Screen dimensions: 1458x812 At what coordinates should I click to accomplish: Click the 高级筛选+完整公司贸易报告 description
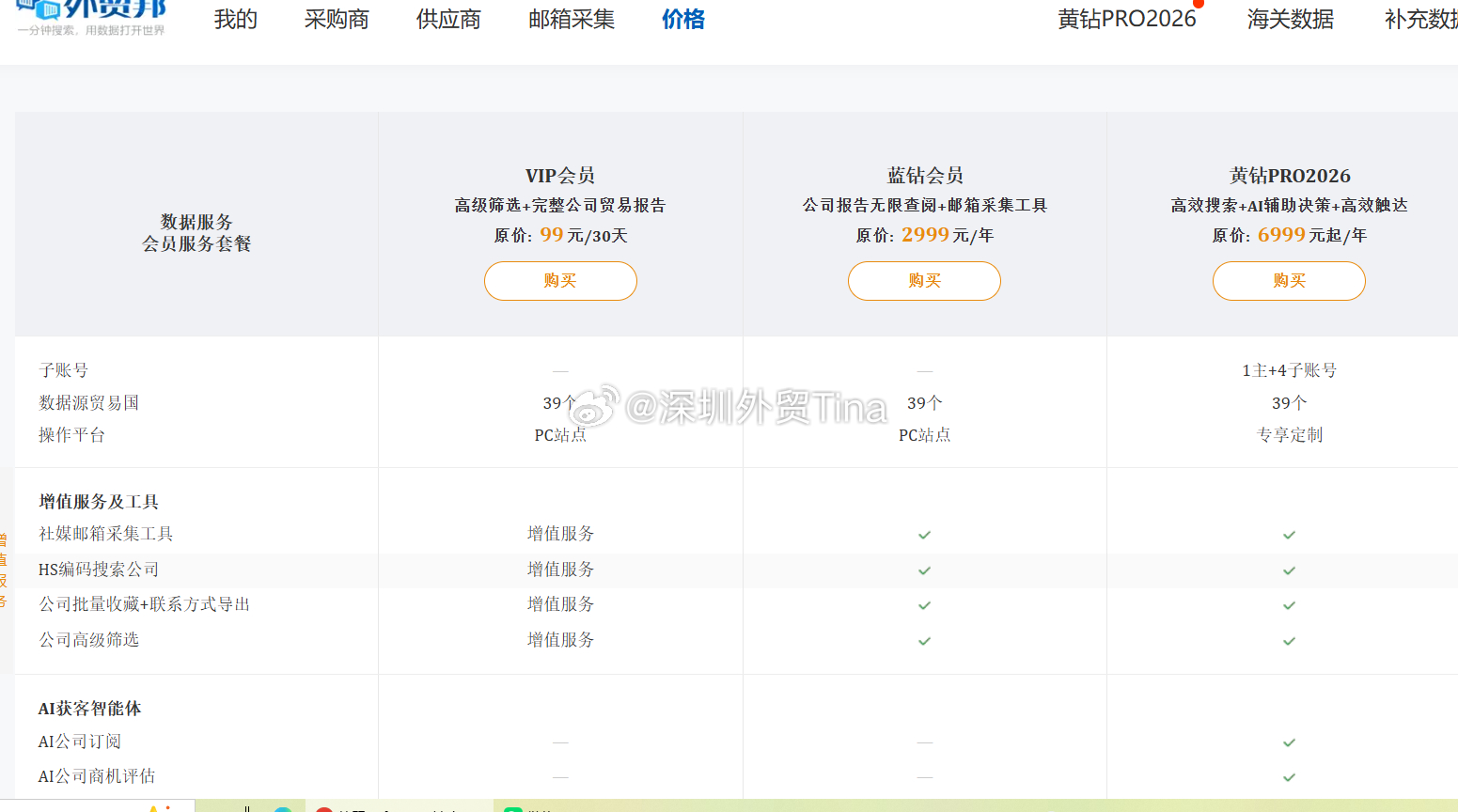pos(560,205)
